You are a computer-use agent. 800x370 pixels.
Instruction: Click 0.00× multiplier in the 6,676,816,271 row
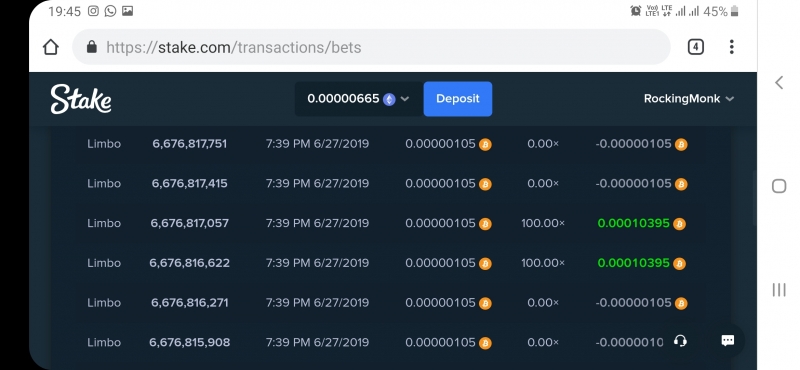(543, 303)
